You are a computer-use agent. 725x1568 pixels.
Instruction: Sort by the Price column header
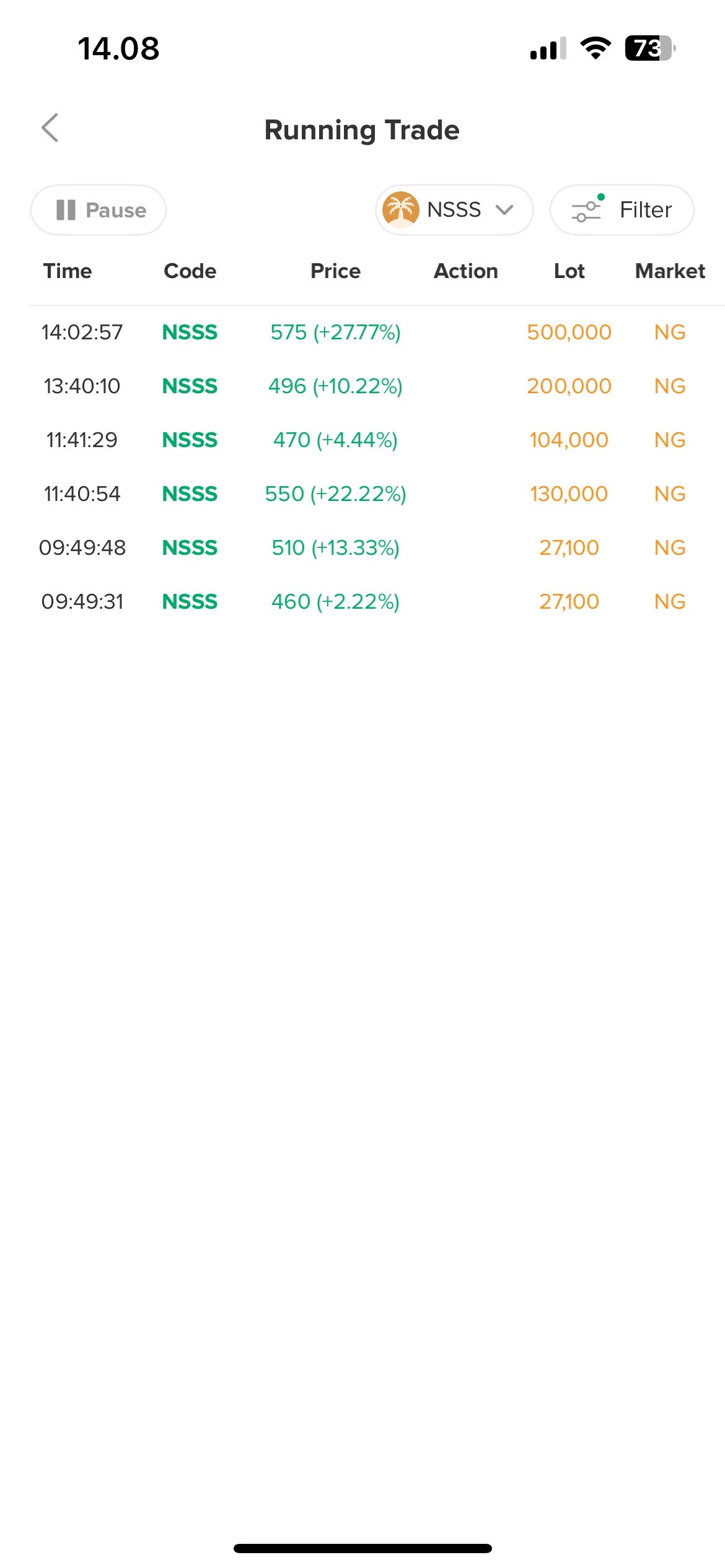335,271
